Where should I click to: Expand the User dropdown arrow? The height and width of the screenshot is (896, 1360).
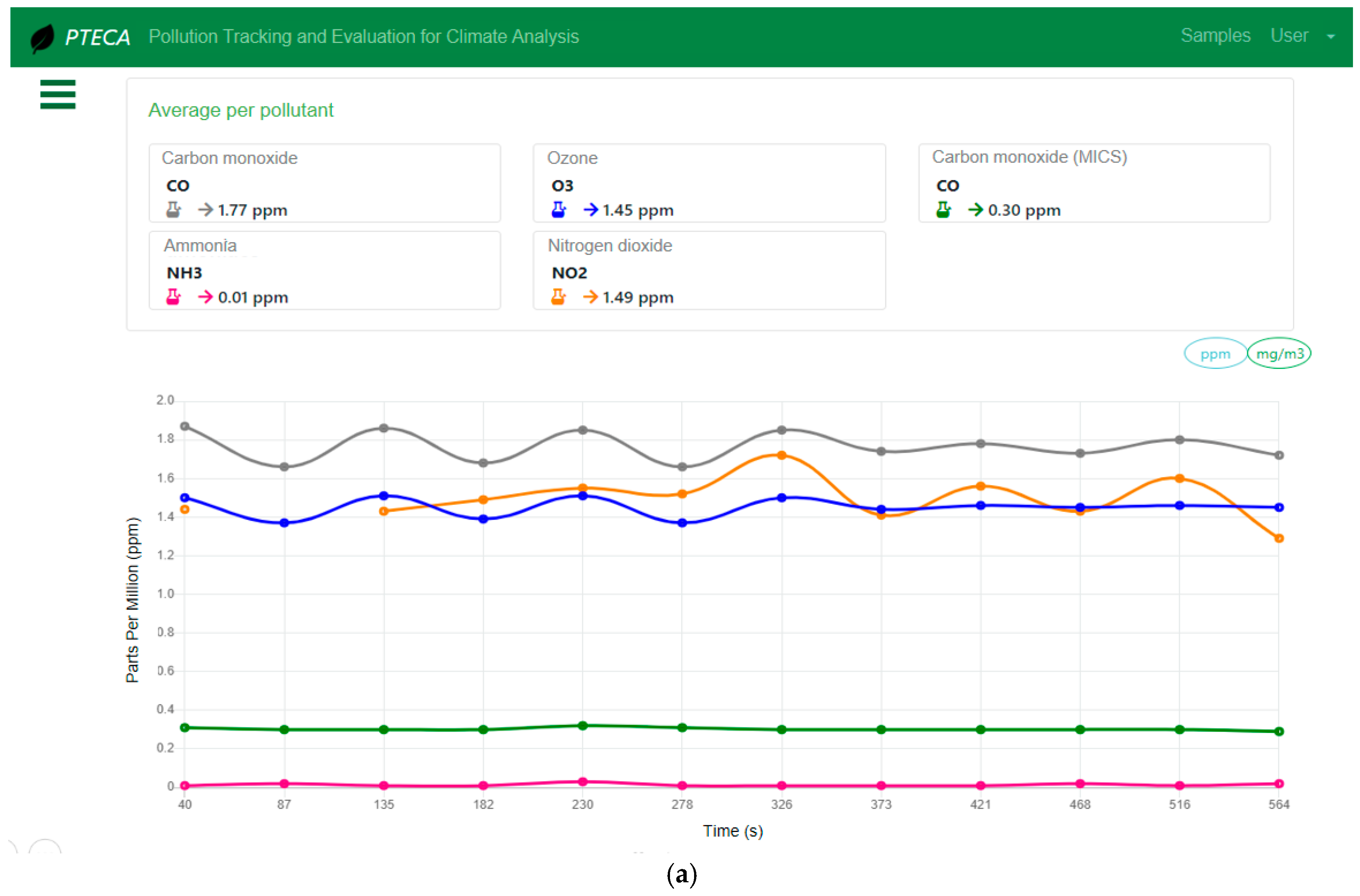click(x=1330, y=37)
